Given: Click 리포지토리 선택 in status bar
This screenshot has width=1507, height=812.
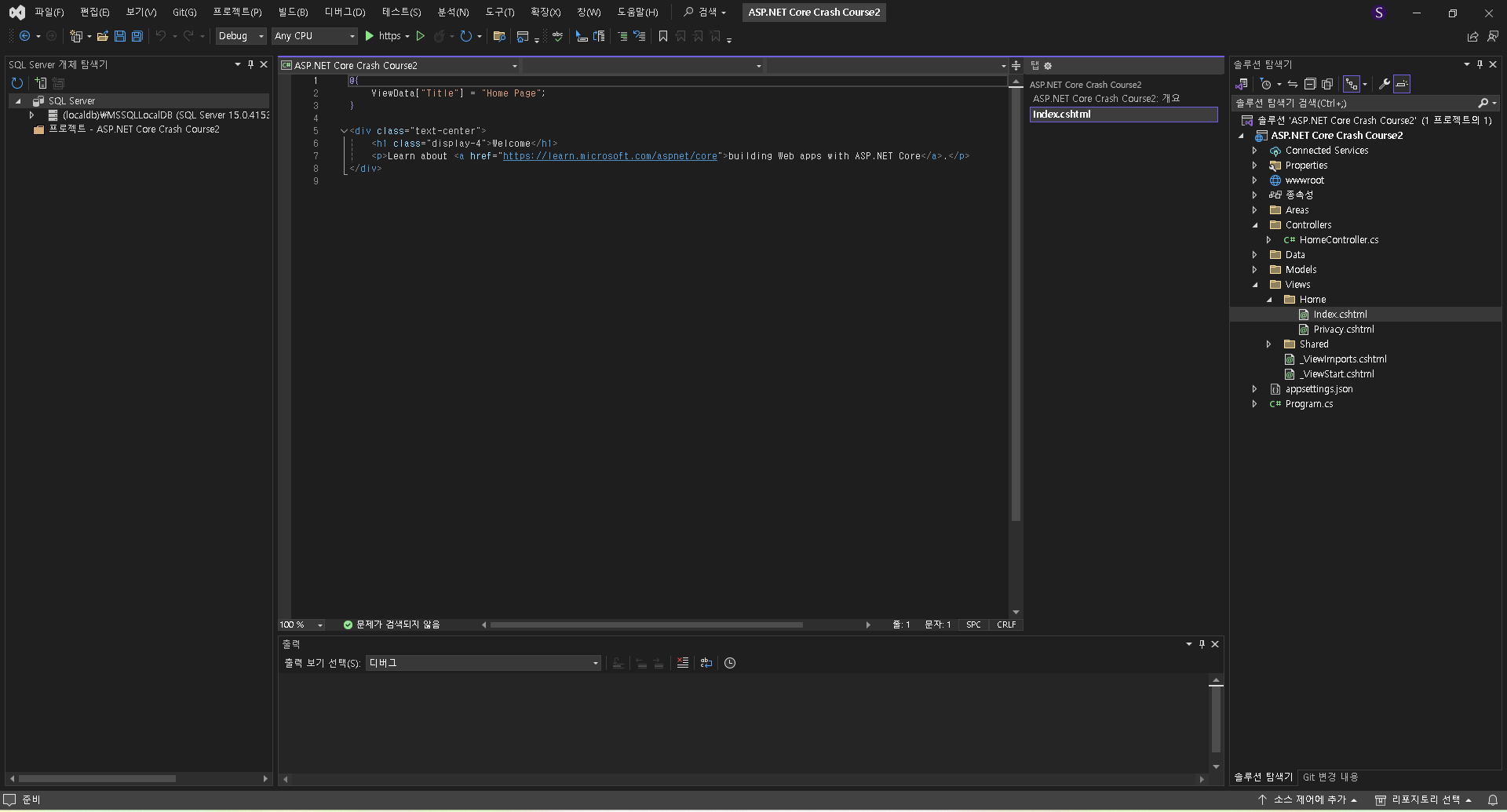Looking at the screenshot, I should tap(1422, 799).
